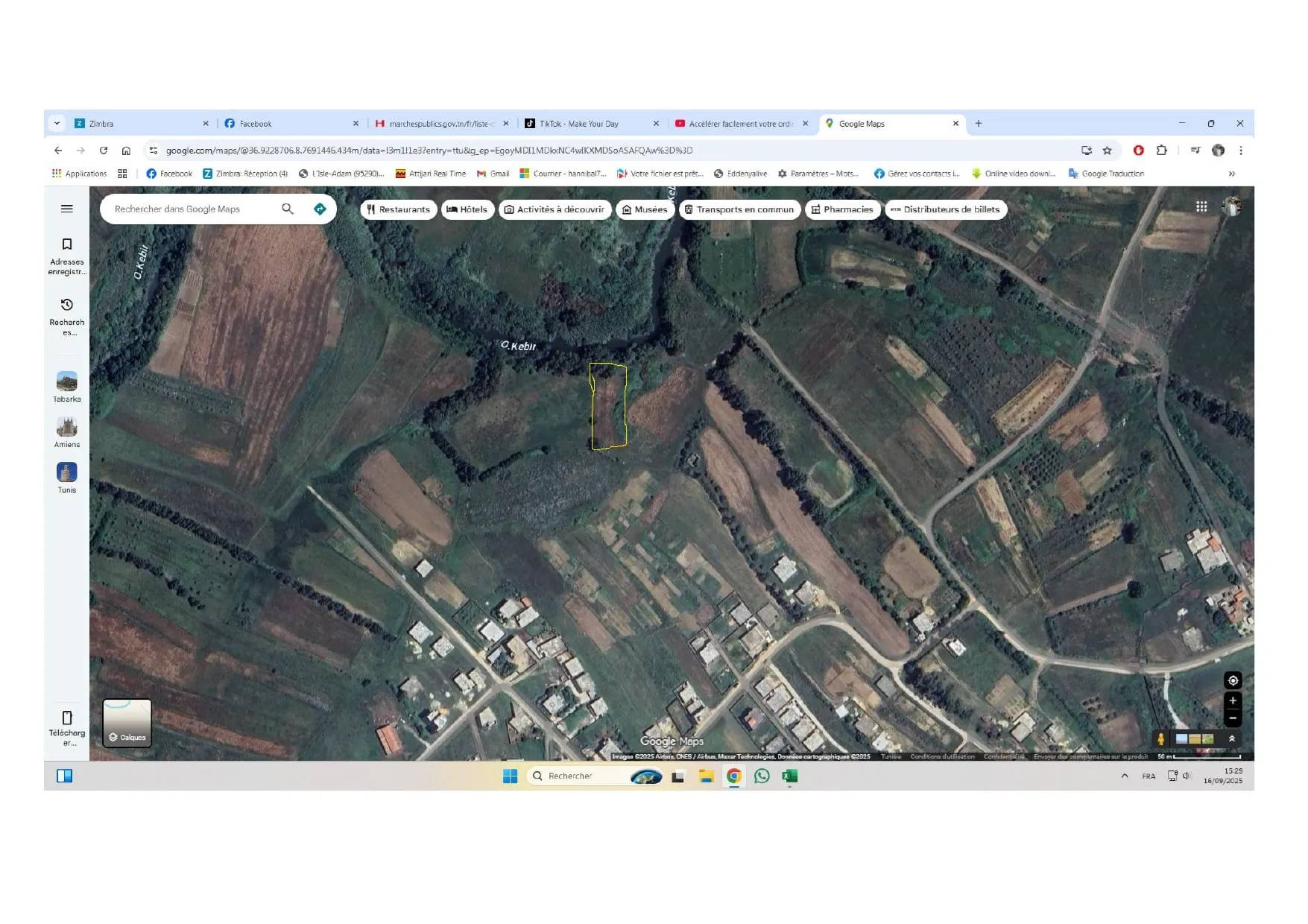Image resolution: width=1308 pixels, height=924 pixels.
Task: Open the Google Maps hamburger menu
Action: coord(67,209)
